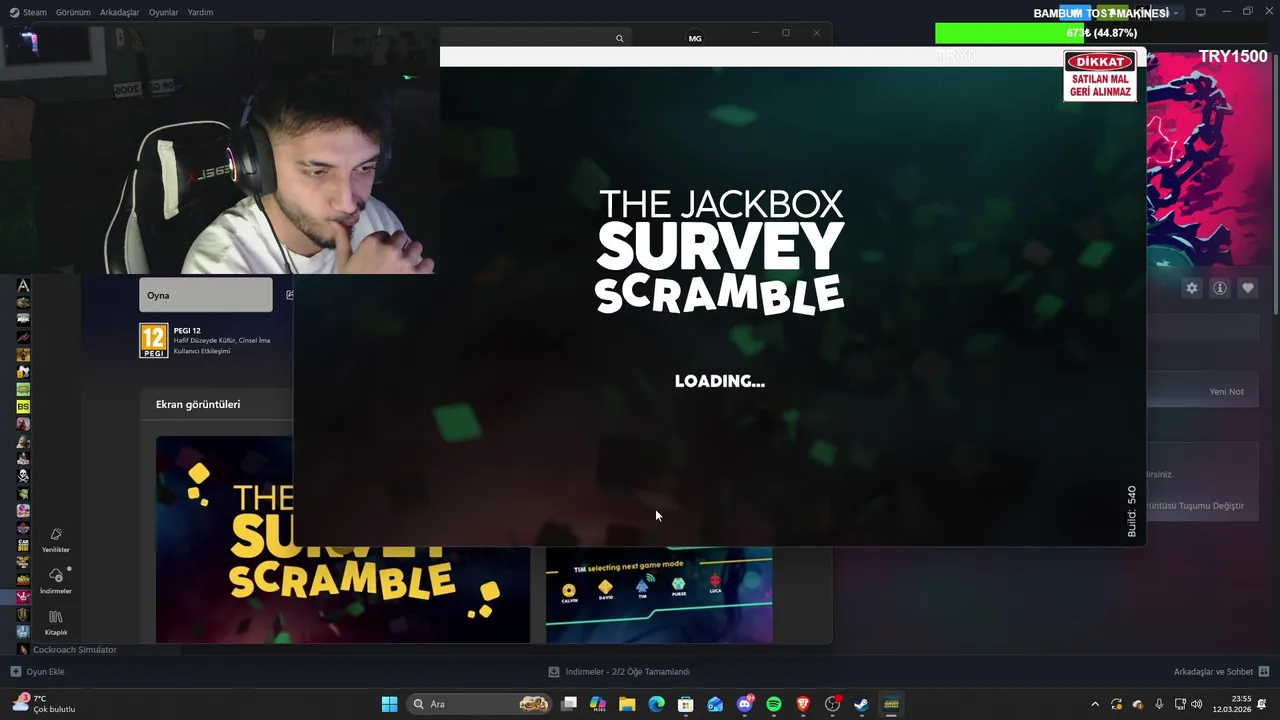This screenshot has height=720, width=1280.
Task: Add game to favorites with heart icon
Action: point(1248,288)
